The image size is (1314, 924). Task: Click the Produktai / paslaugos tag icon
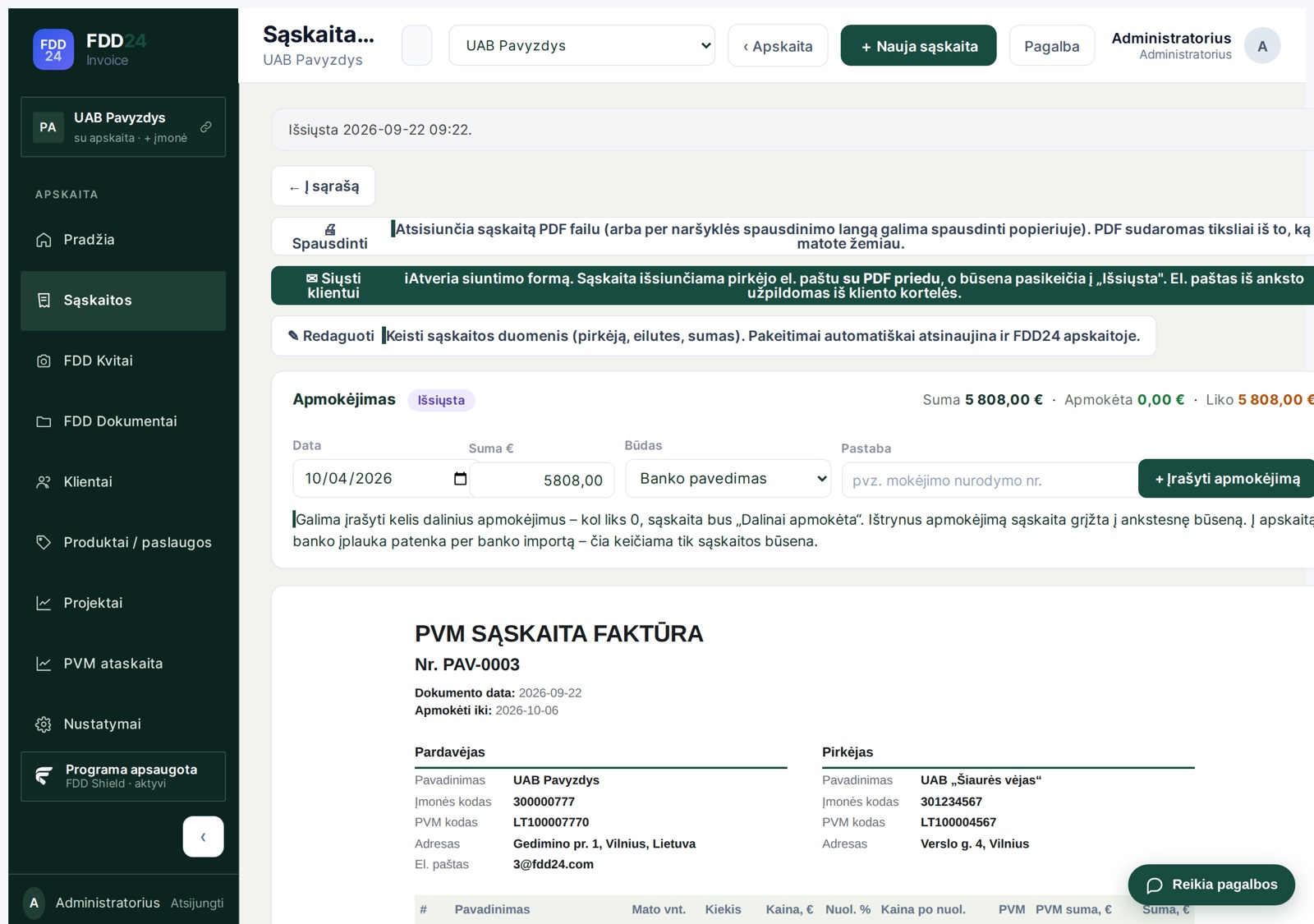coord(44,542)
